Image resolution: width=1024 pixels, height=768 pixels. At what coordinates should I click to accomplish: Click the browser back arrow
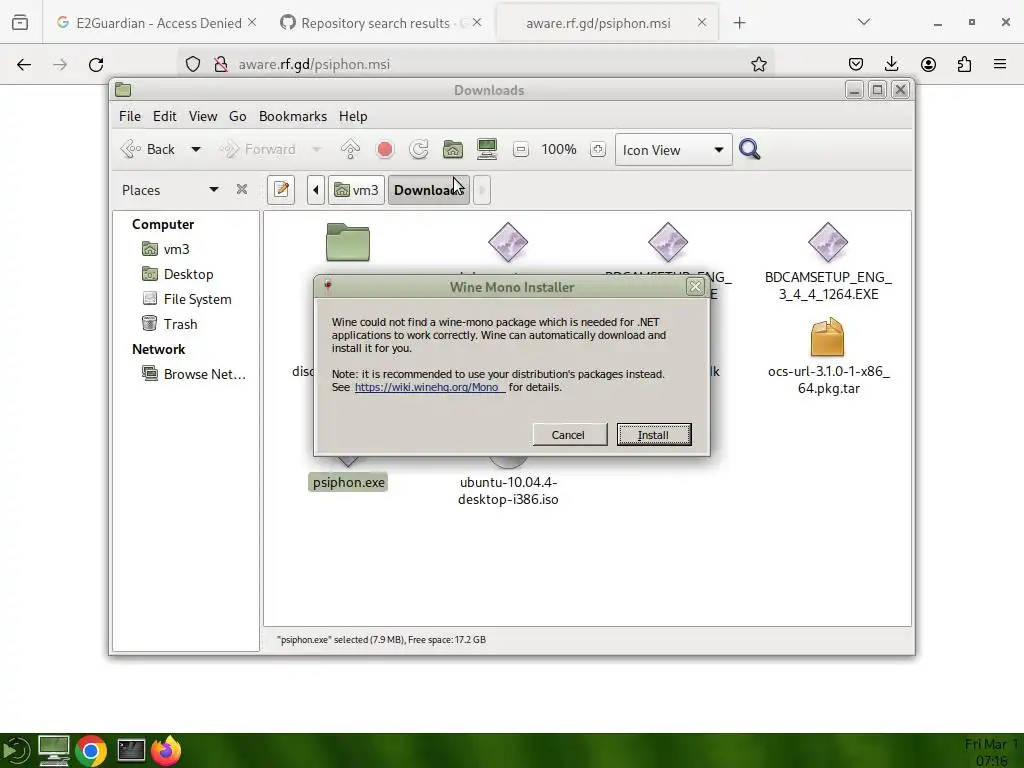[24, 64]
